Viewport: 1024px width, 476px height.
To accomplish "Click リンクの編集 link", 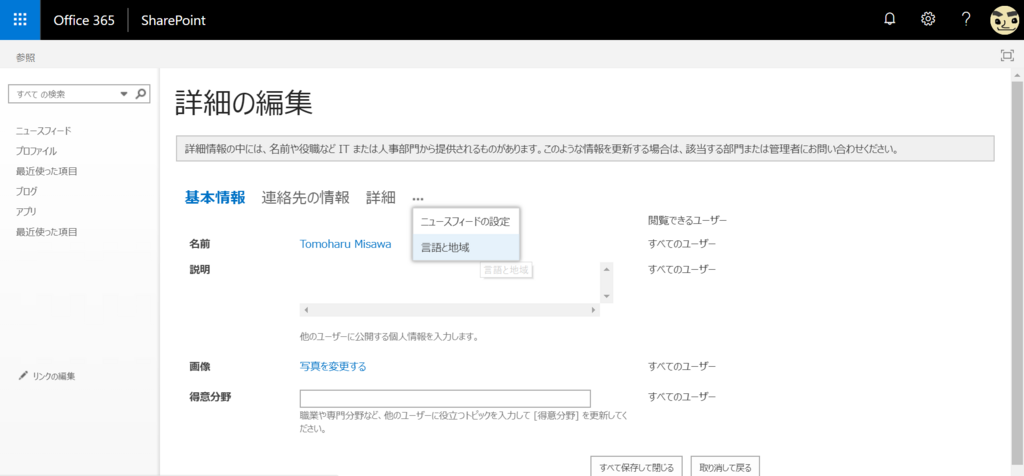I will [54, 376].
